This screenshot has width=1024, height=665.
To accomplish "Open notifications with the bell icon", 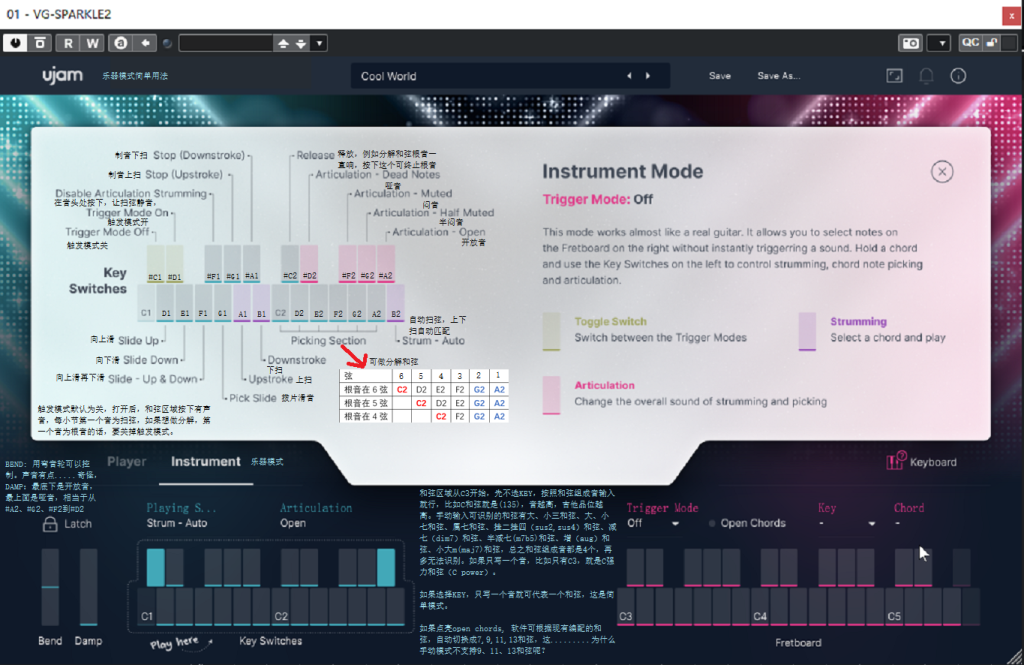I will [926, 76].
